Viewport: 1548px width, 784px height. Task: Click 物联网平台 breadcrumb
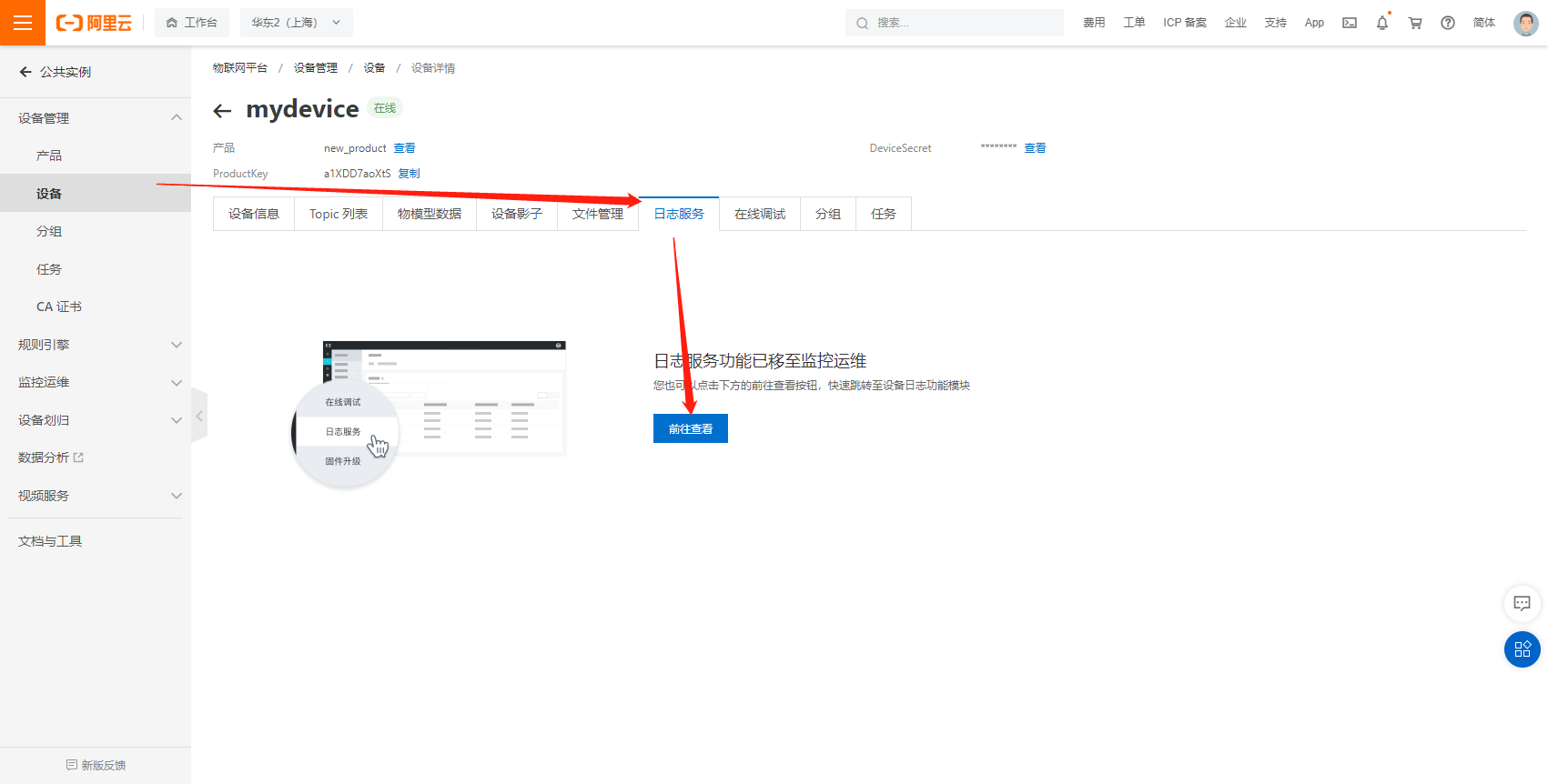tap(240, 68)
